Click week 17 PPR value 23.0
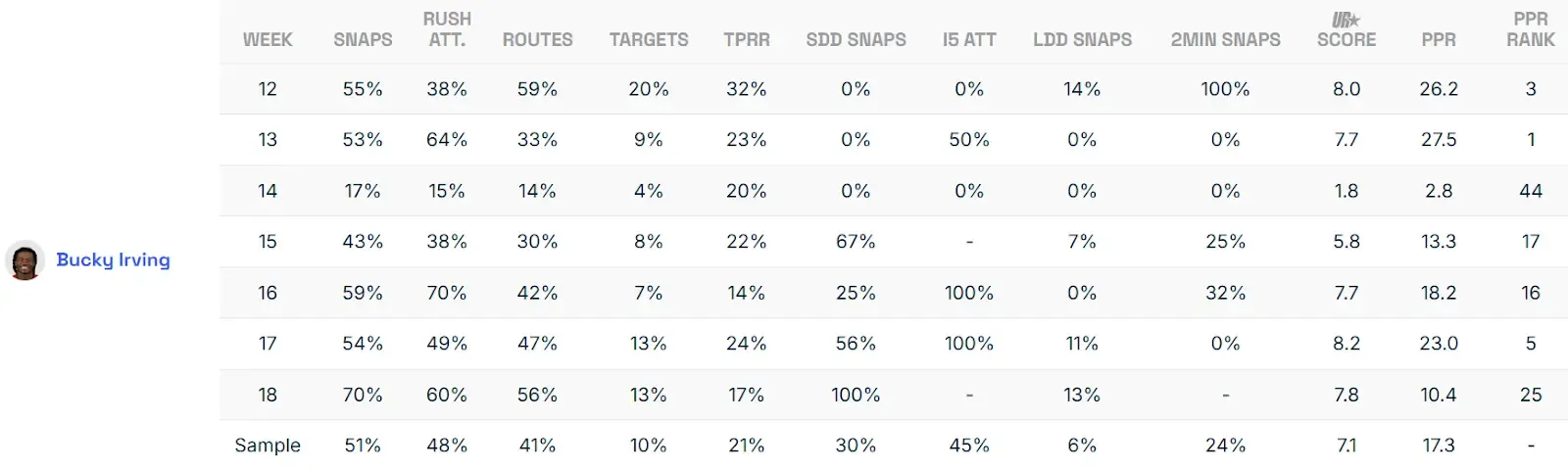The width and height of the screenshot is (1568, 469). tap(1439, 344)
